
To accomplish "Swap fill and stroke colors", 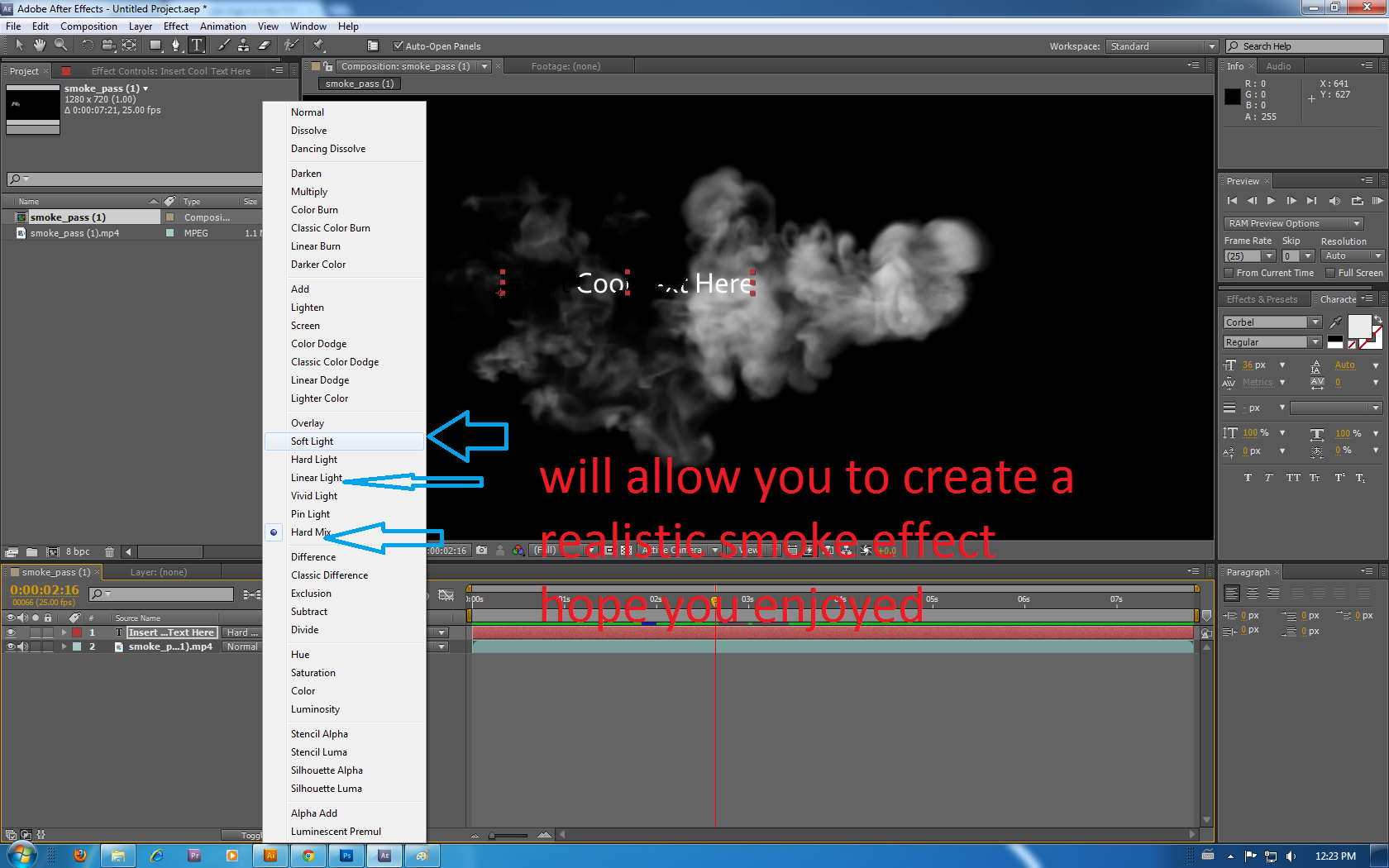I will tap(1378, 319).
